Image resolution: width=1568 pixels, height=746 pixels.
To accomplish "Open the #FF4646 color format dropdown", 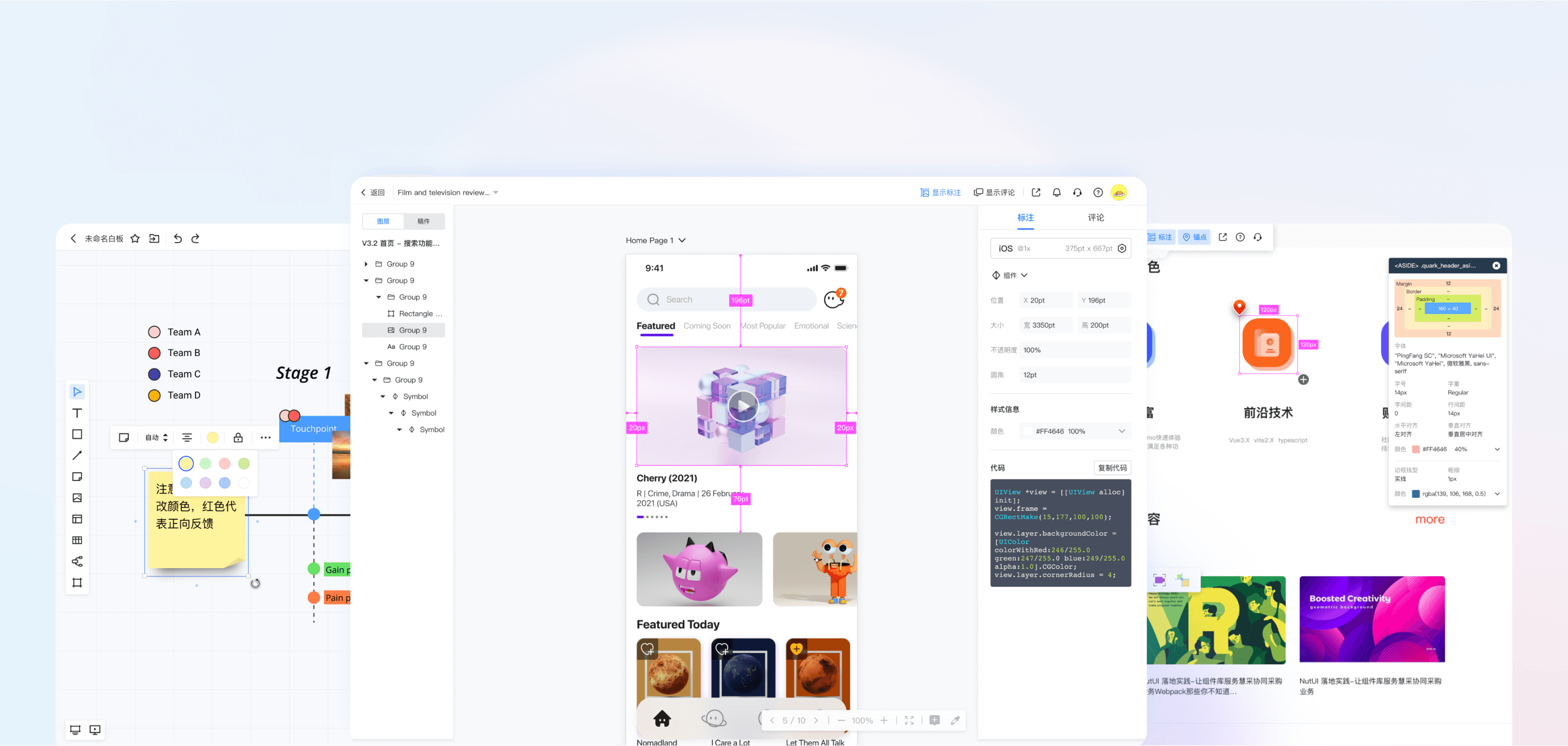I will click(x=1121, y=432).
